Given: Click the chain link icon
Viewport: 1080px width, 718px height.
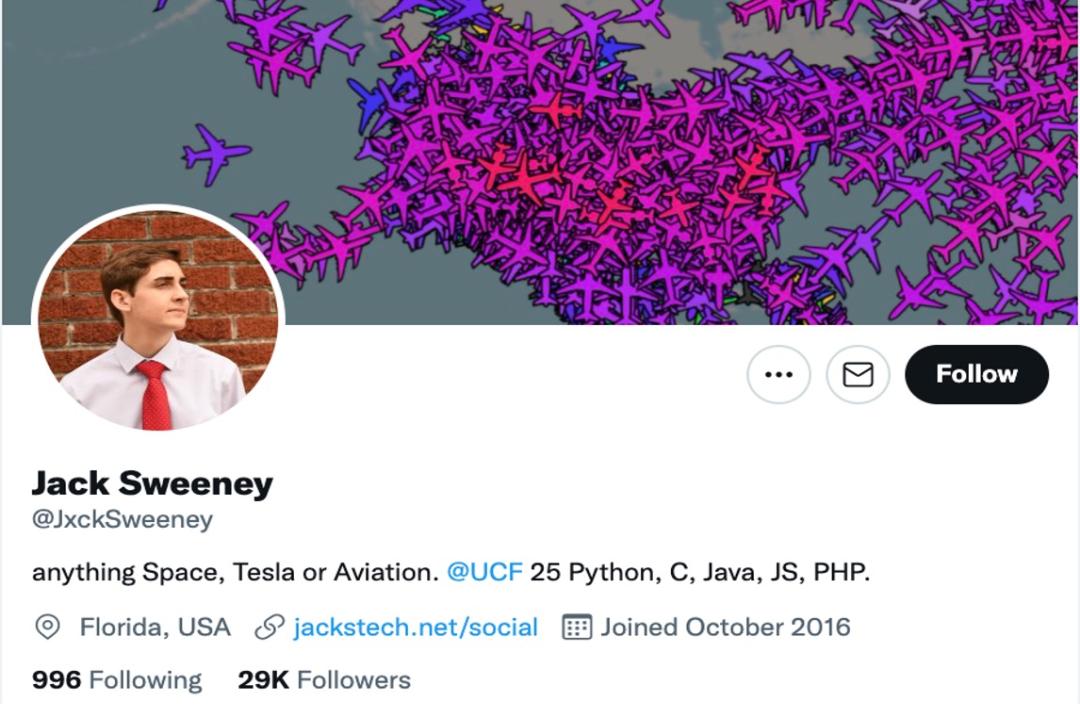Looking at the screenshot, I should point(268,627).
